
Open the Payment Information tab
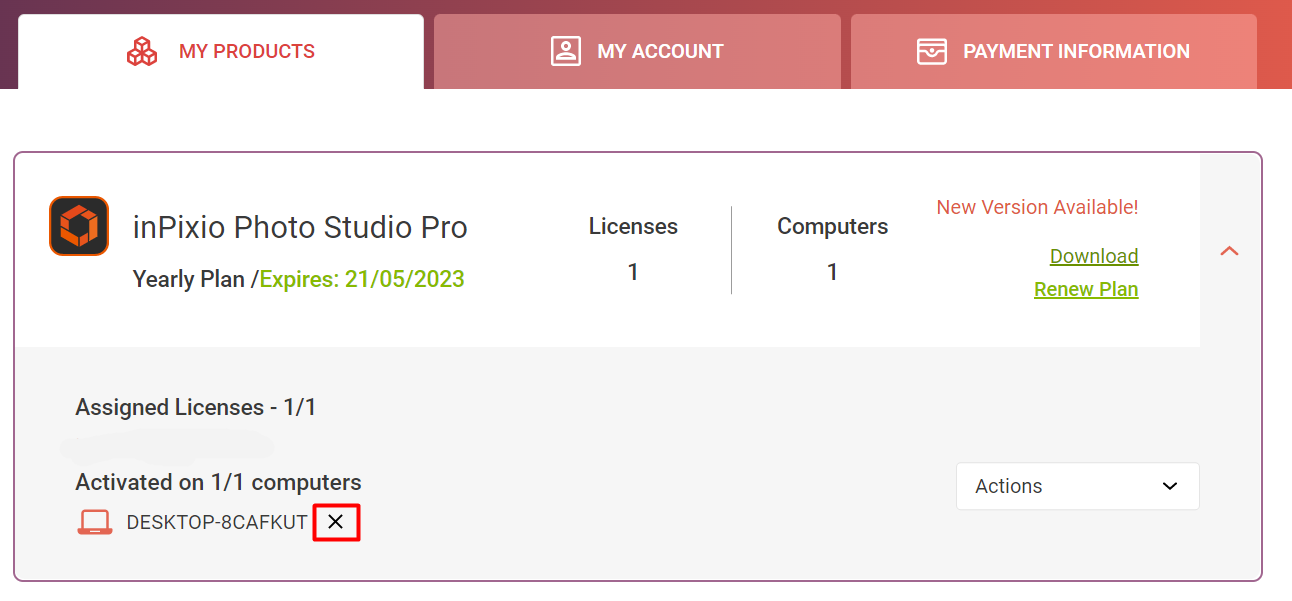1053,50
